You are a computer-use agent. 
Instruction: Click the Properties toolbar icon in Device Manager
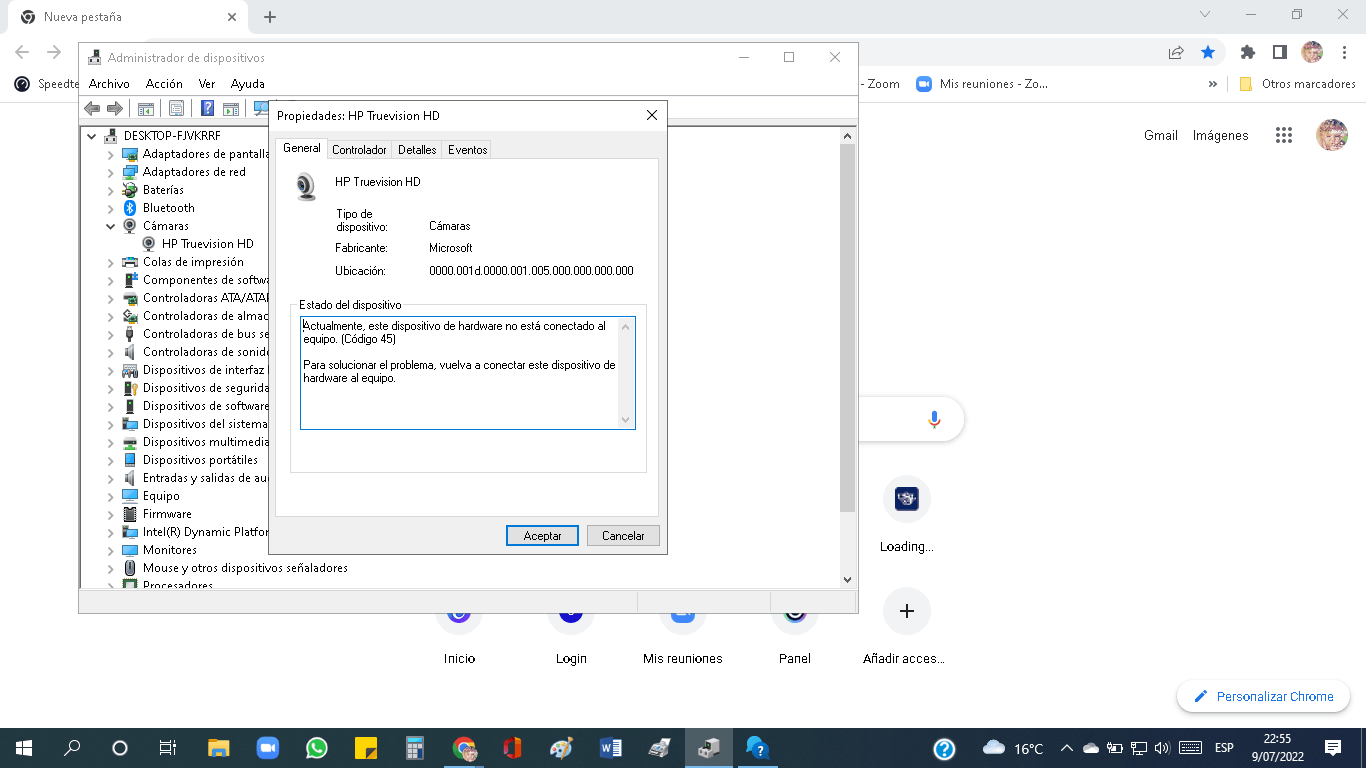coord(177,108)
